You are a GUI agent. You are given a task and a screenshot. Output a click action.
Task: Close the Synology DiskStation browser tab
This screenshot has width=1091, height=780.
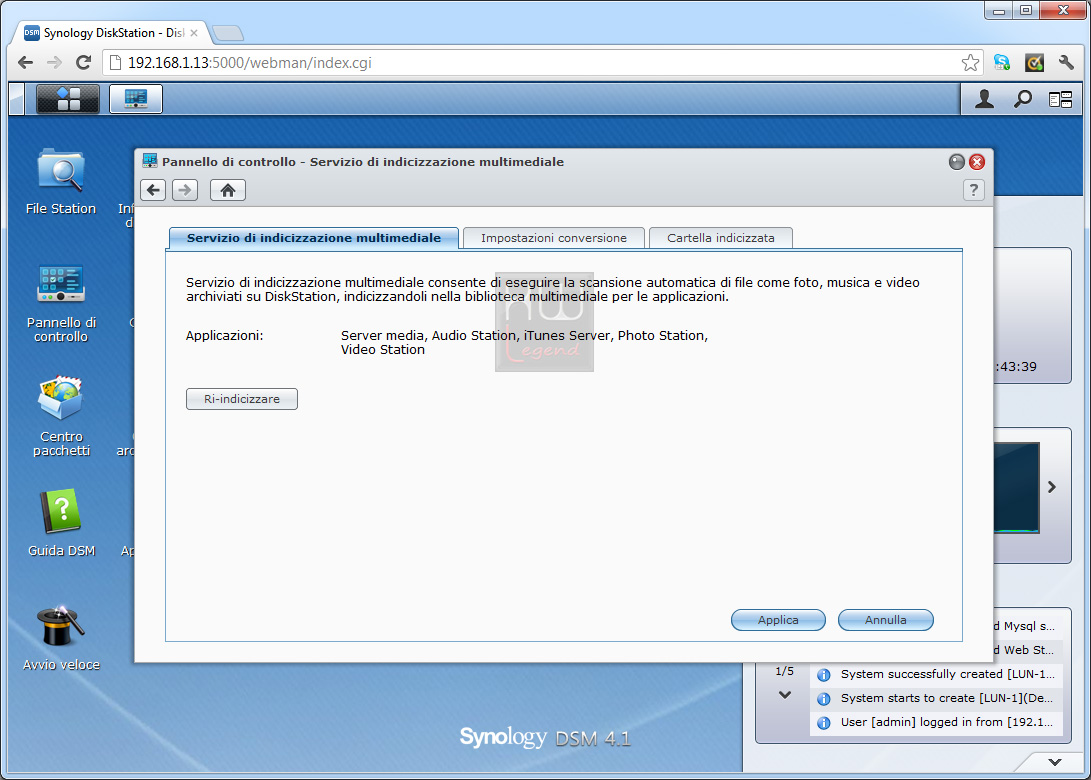coord(194,33)
